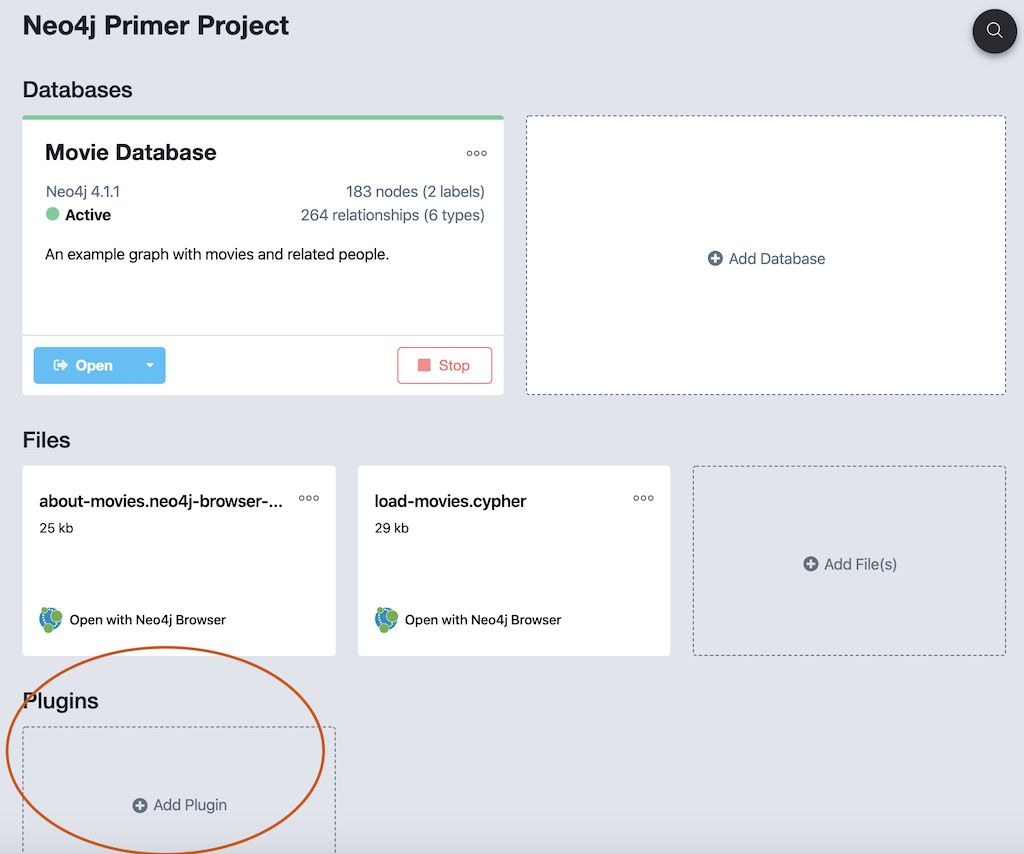Click the Active status label
This screenshot has height=854, width=1024.
tap(88, 215)
